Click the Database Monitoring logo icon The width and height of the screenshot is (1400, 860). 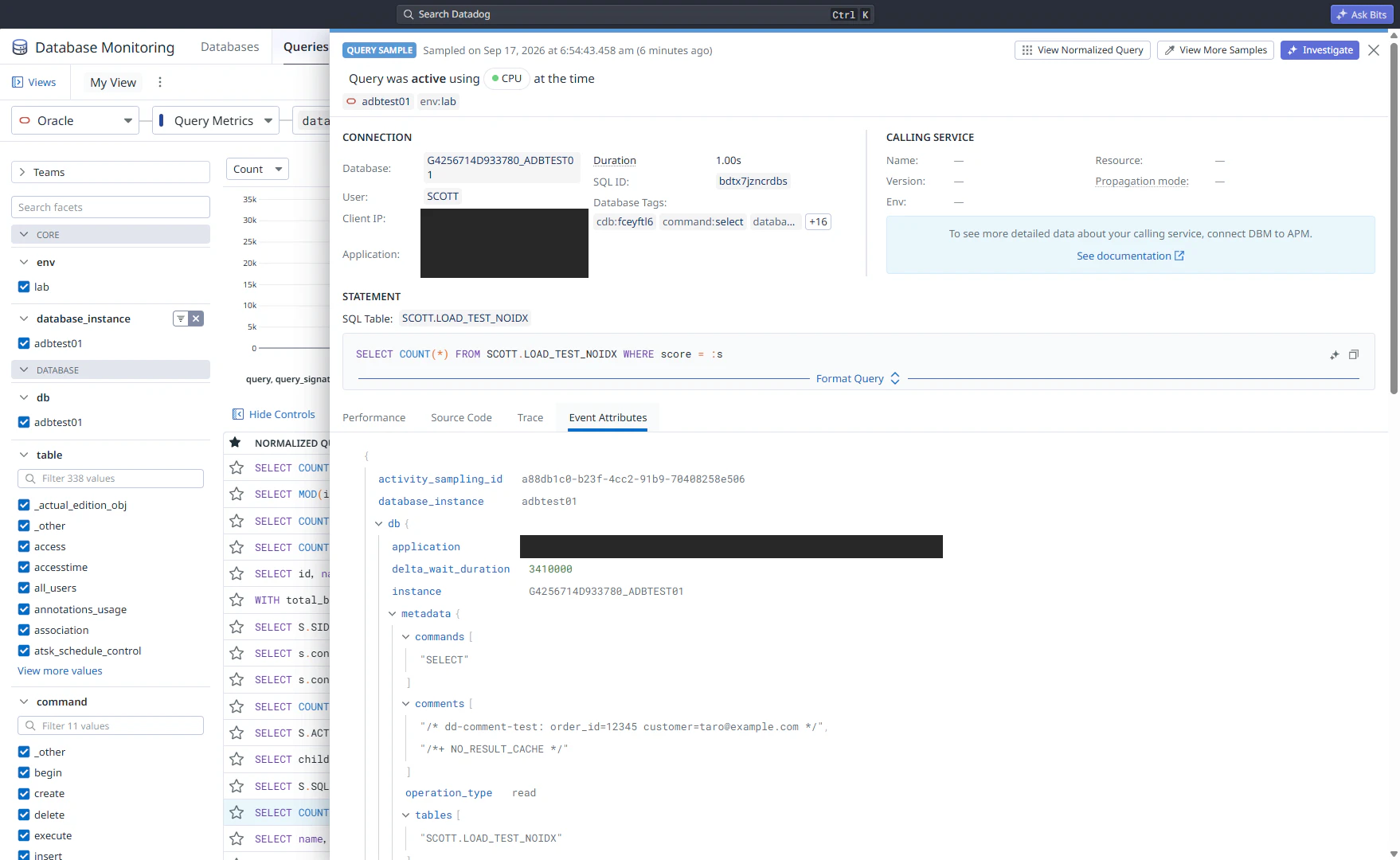click(20, 48)
